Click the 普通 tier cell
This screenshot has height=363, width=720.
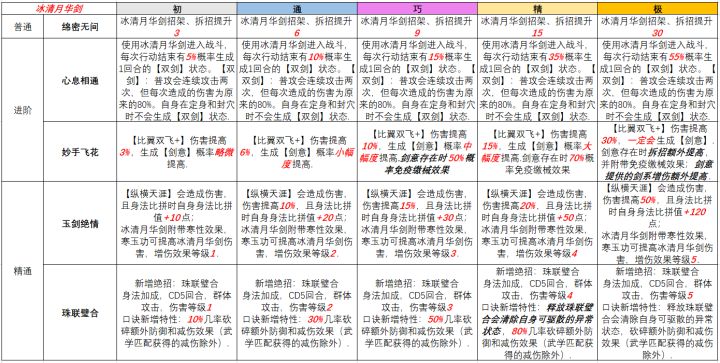(x=22, y=27)
